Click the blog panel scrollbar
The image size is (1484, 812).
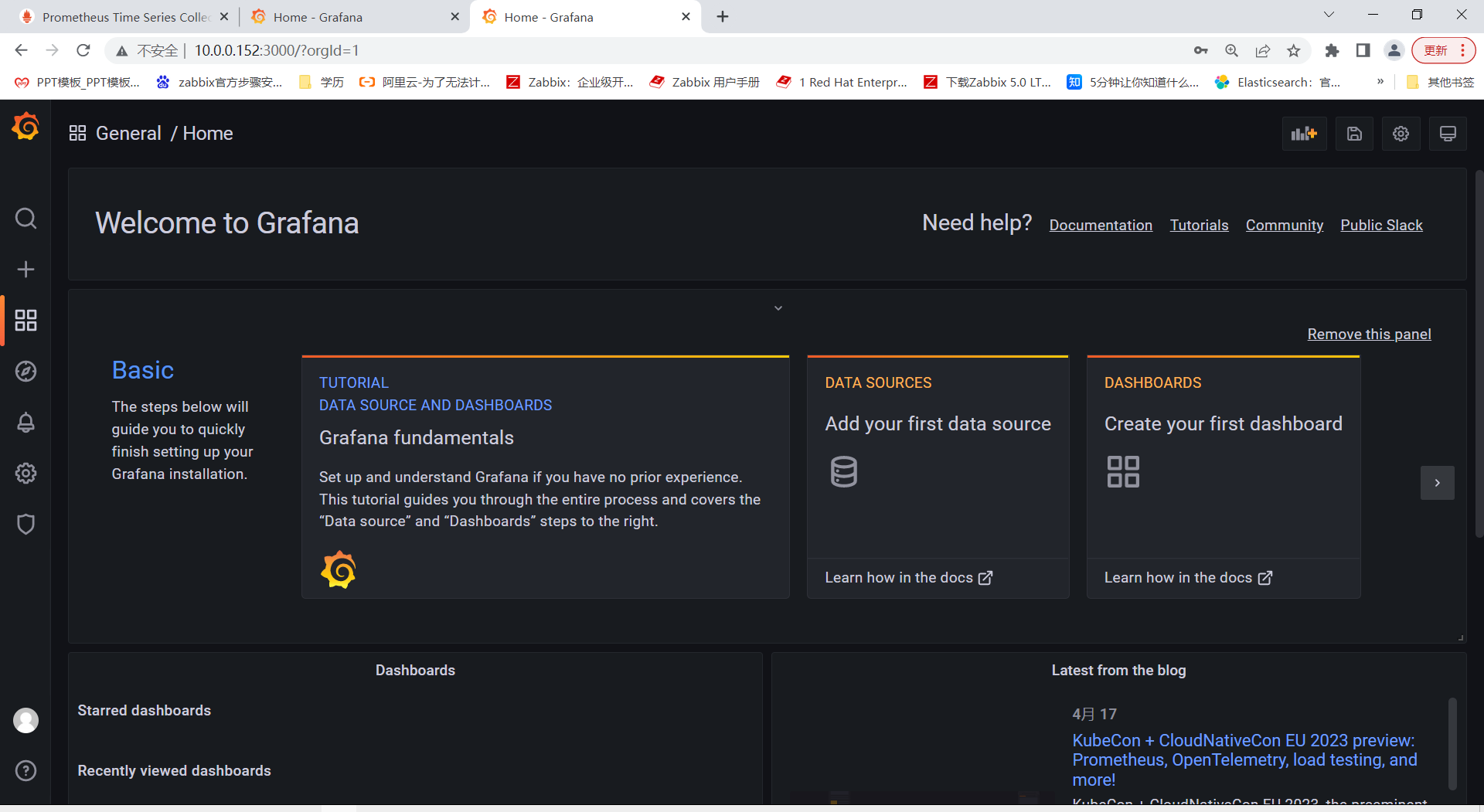coord(1452,742)
